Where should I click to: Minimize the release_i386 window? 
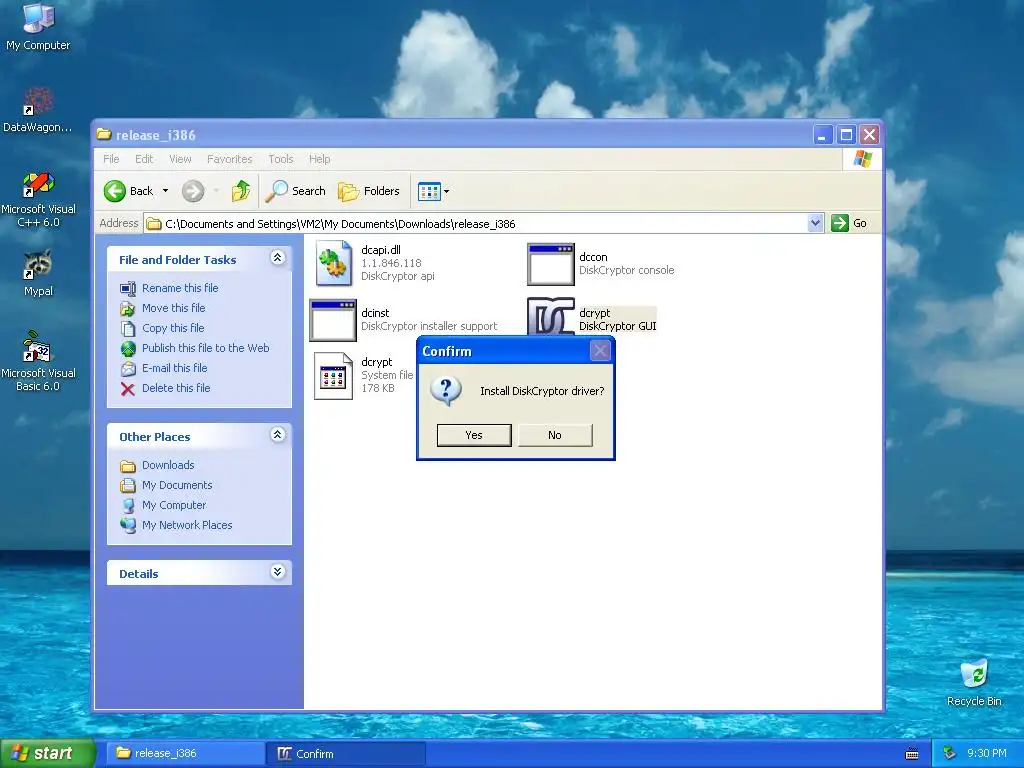point(822,135)
